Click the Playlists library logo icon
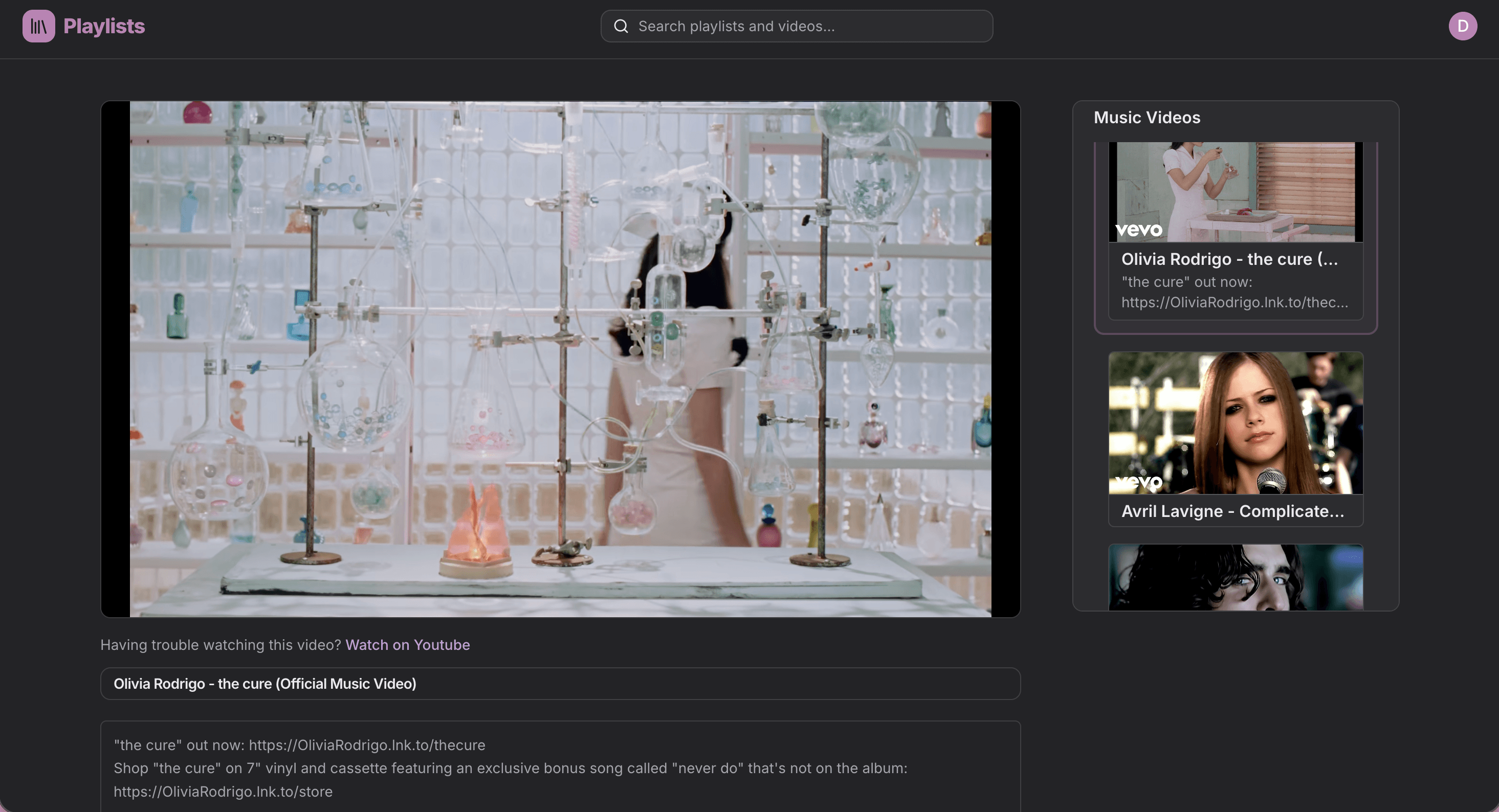 (38, 26)
